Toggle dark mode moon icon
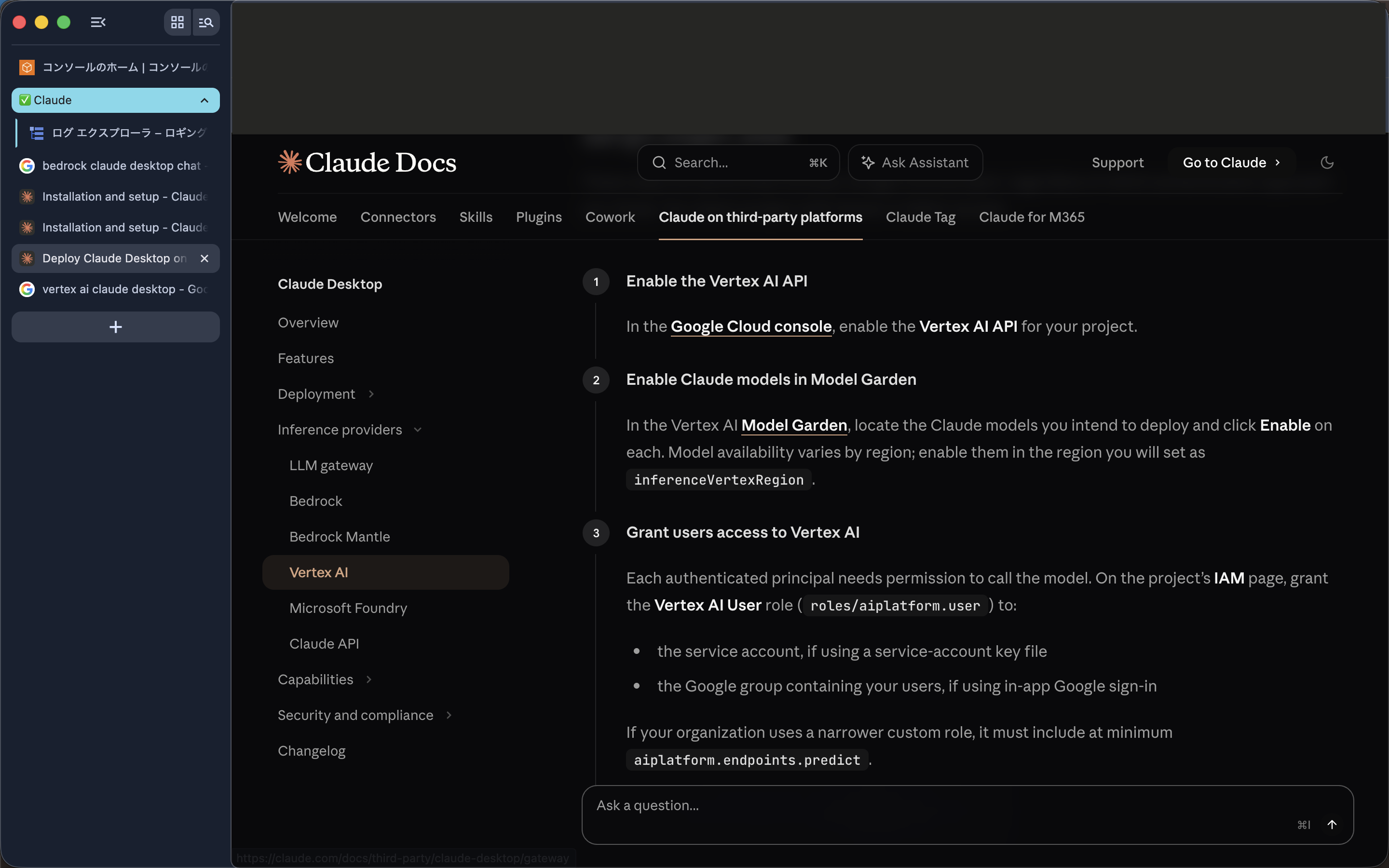1389x868 pixels. click(x=1327, y=163)
